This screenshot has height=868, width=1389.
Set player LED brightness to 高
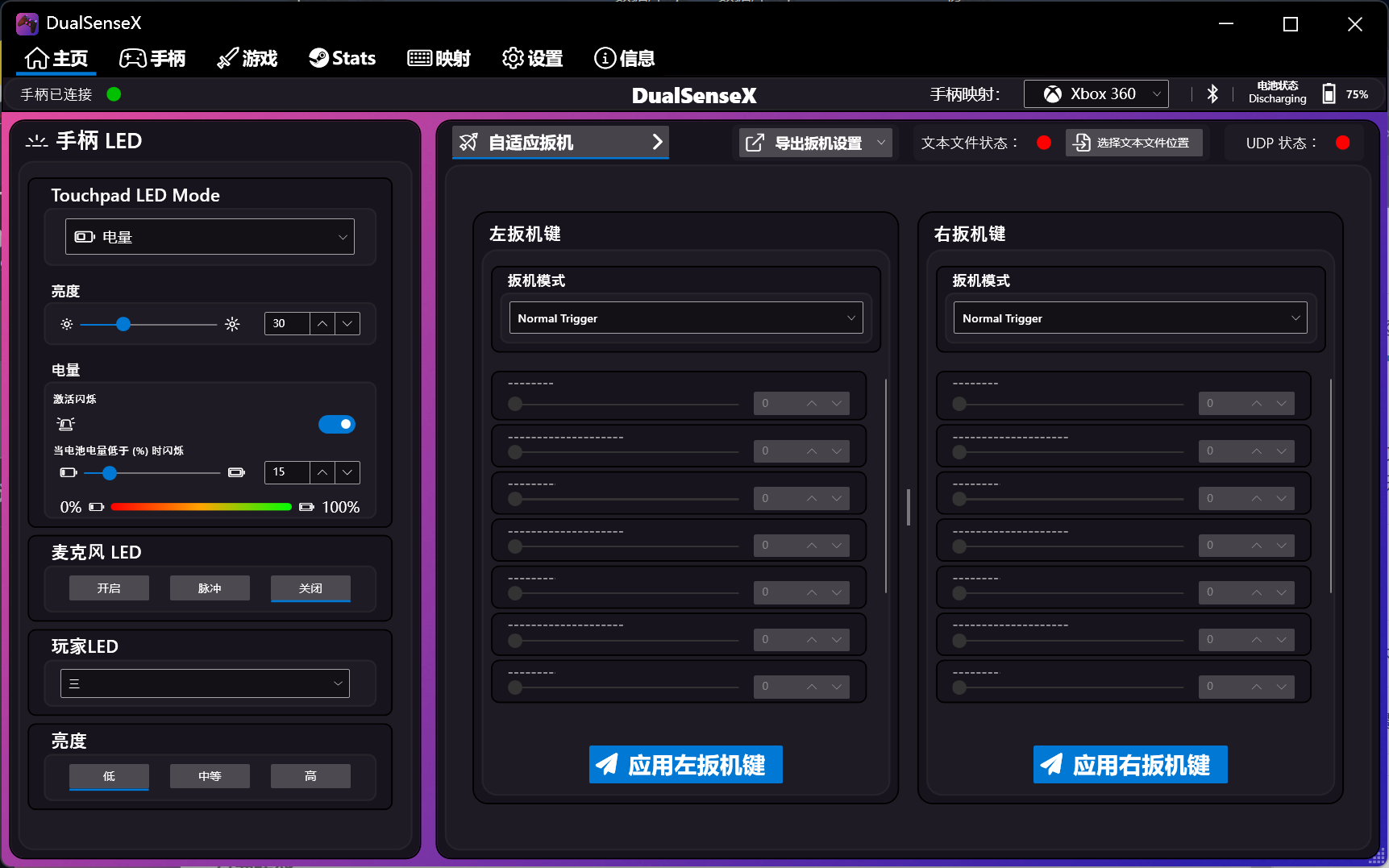(310, 776)
